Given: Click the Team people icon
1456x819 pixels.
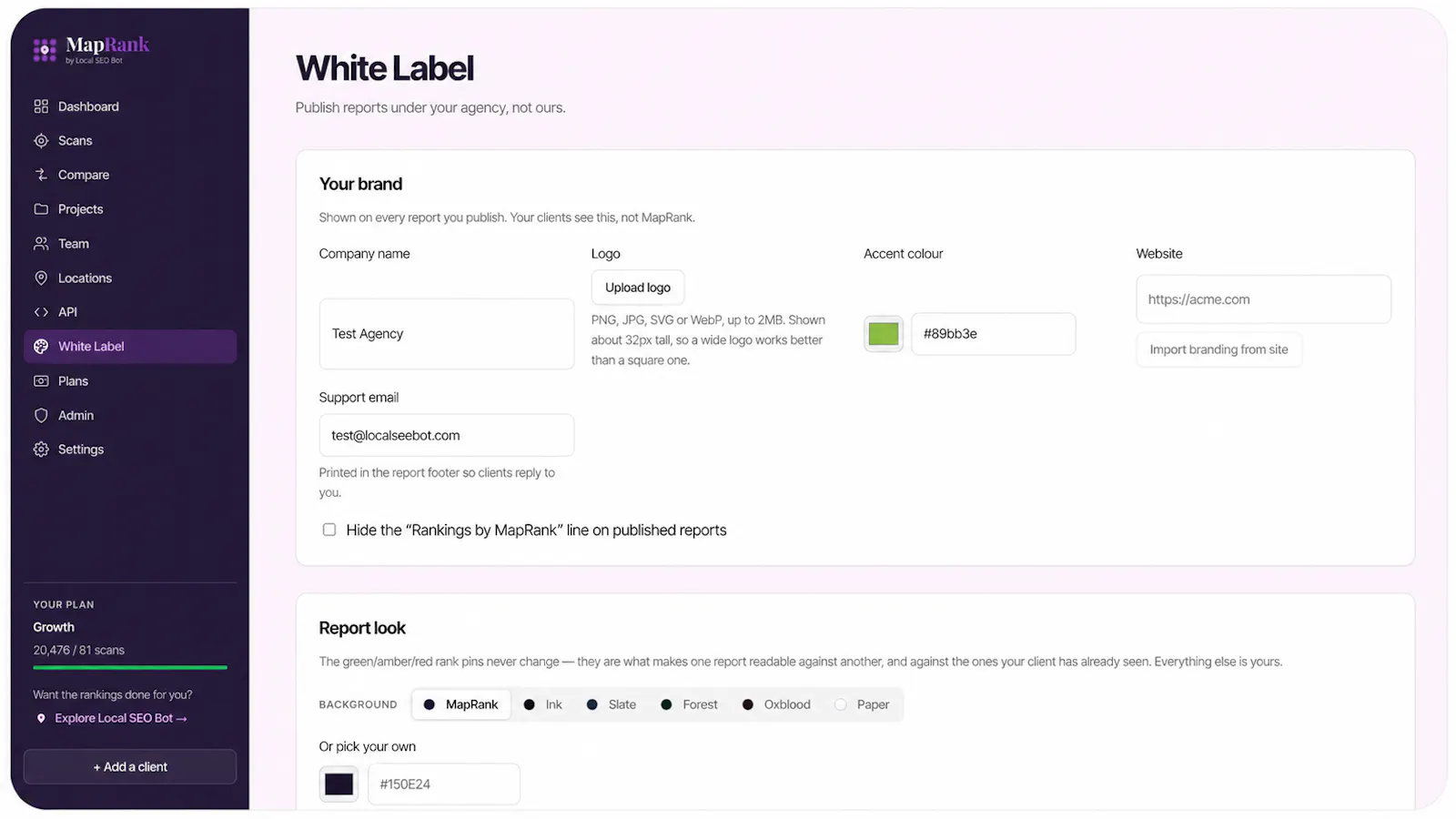Looking at the screenshot, I should click(x=41, y=244).
